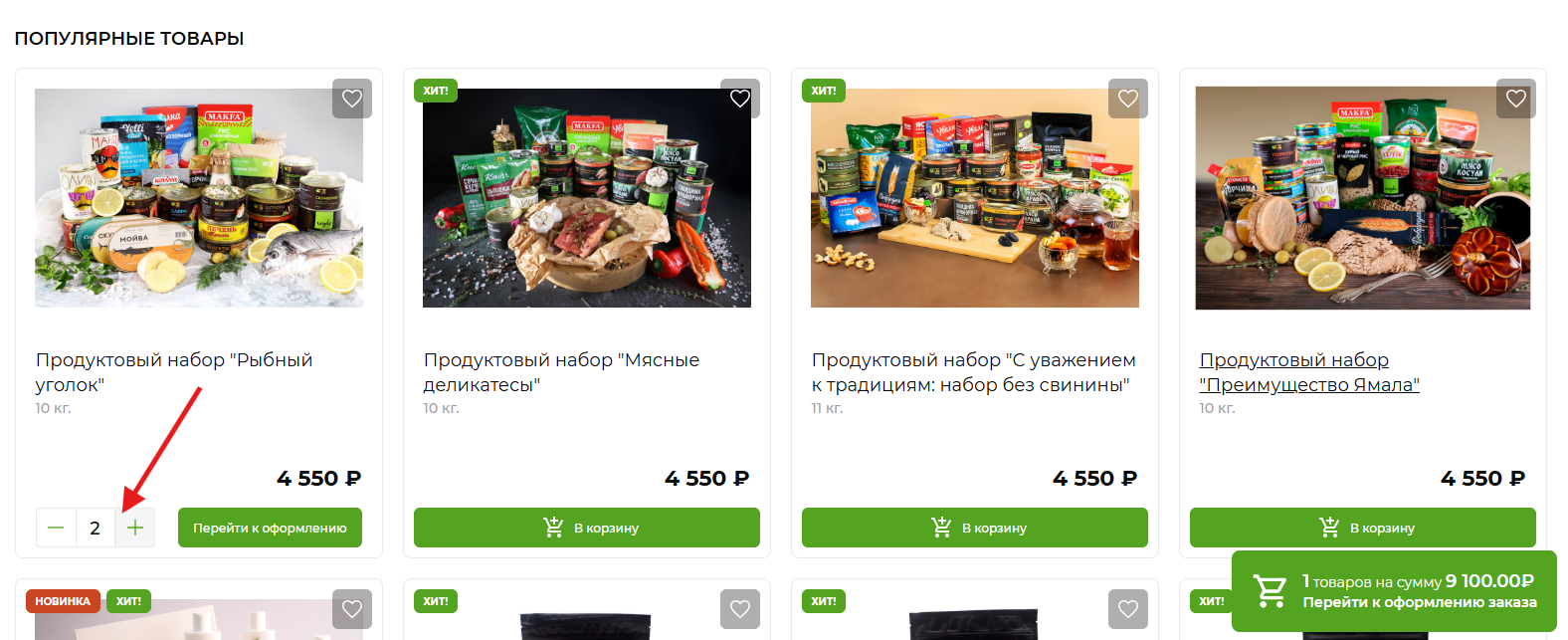Viewport: 1568px width, 640px height.
Task: Favorite the "Рыбный уголок" set with heart icon
Action: [352, 99]
